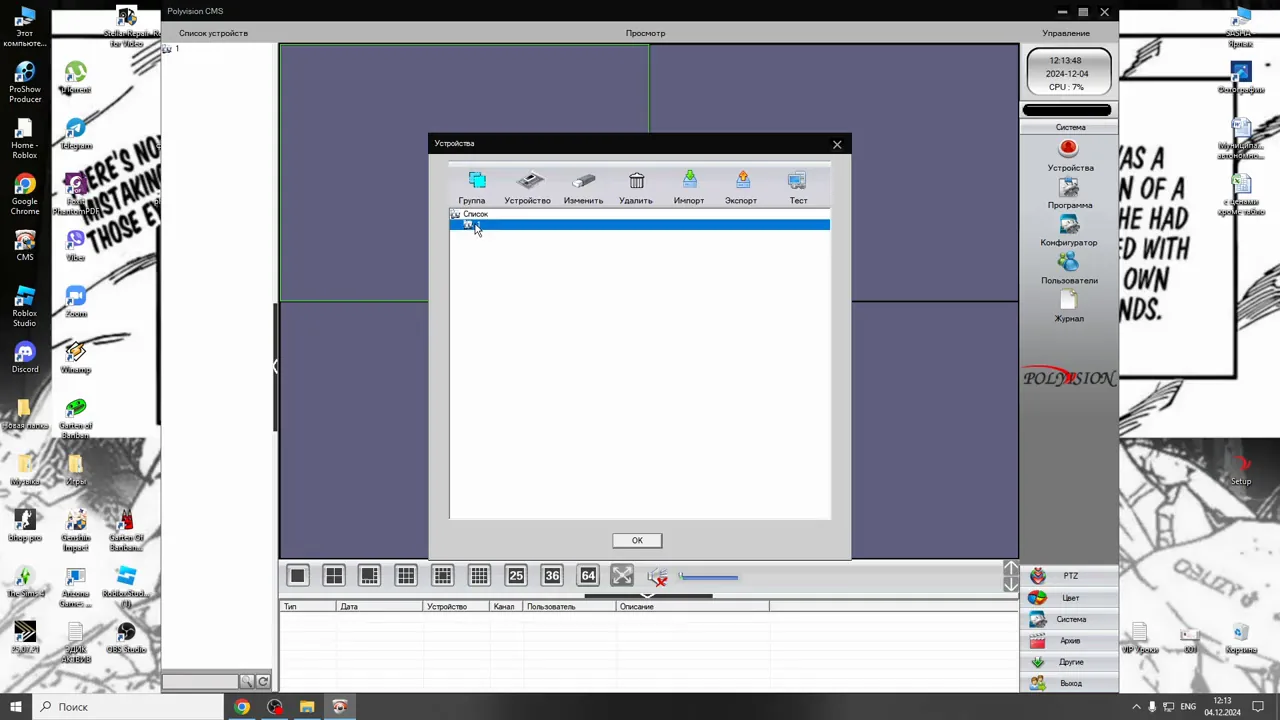
Task: Click the Группа icon in the device dialog
Action: [476, 181]
